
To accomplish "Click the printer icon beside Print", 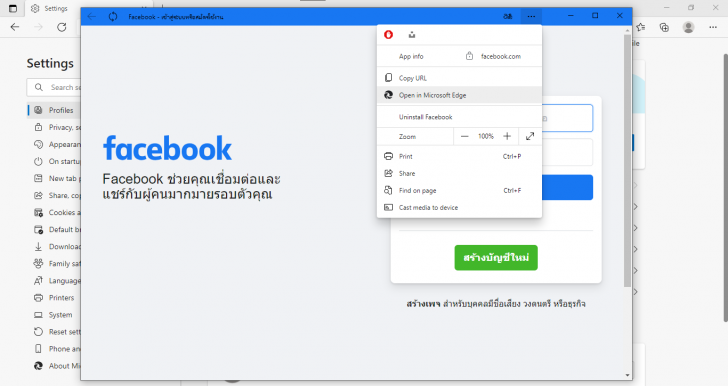I will 389,156.
